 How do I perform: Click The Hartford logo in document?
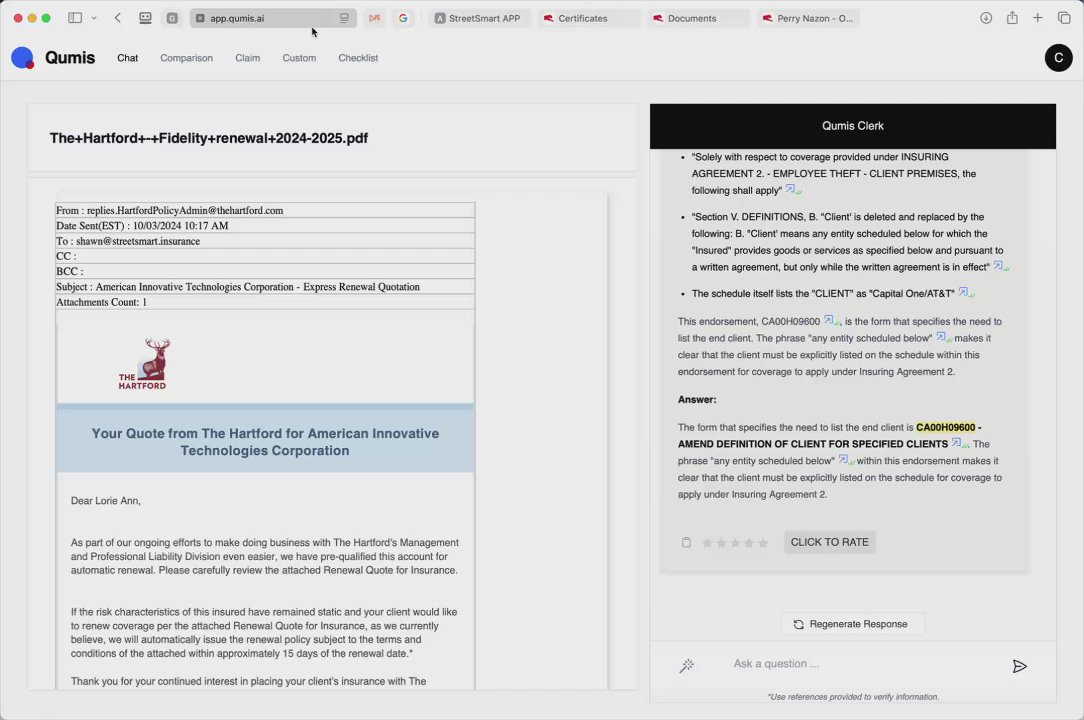pos(143,364)
